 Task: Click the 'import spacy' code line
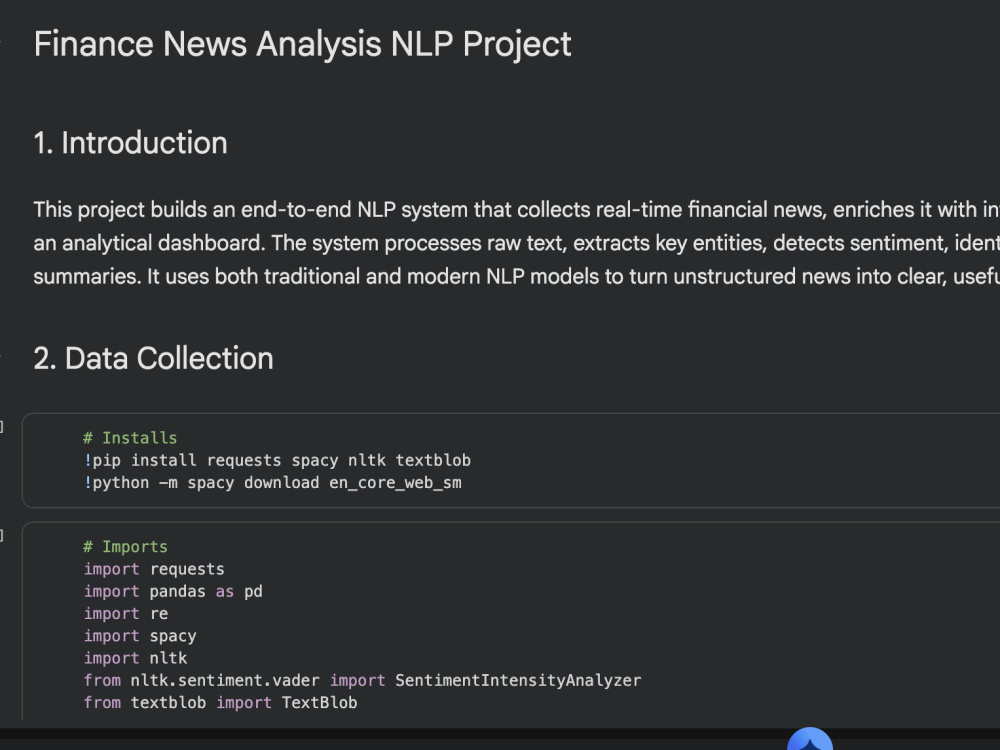tap(140, 636)
